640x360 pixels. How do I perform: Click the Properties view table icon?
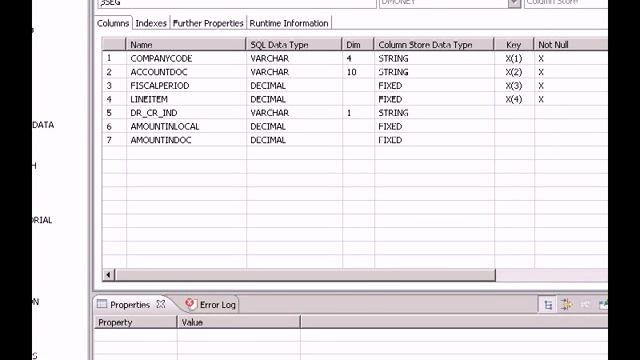pyautogui.click(x=102, y=304)
